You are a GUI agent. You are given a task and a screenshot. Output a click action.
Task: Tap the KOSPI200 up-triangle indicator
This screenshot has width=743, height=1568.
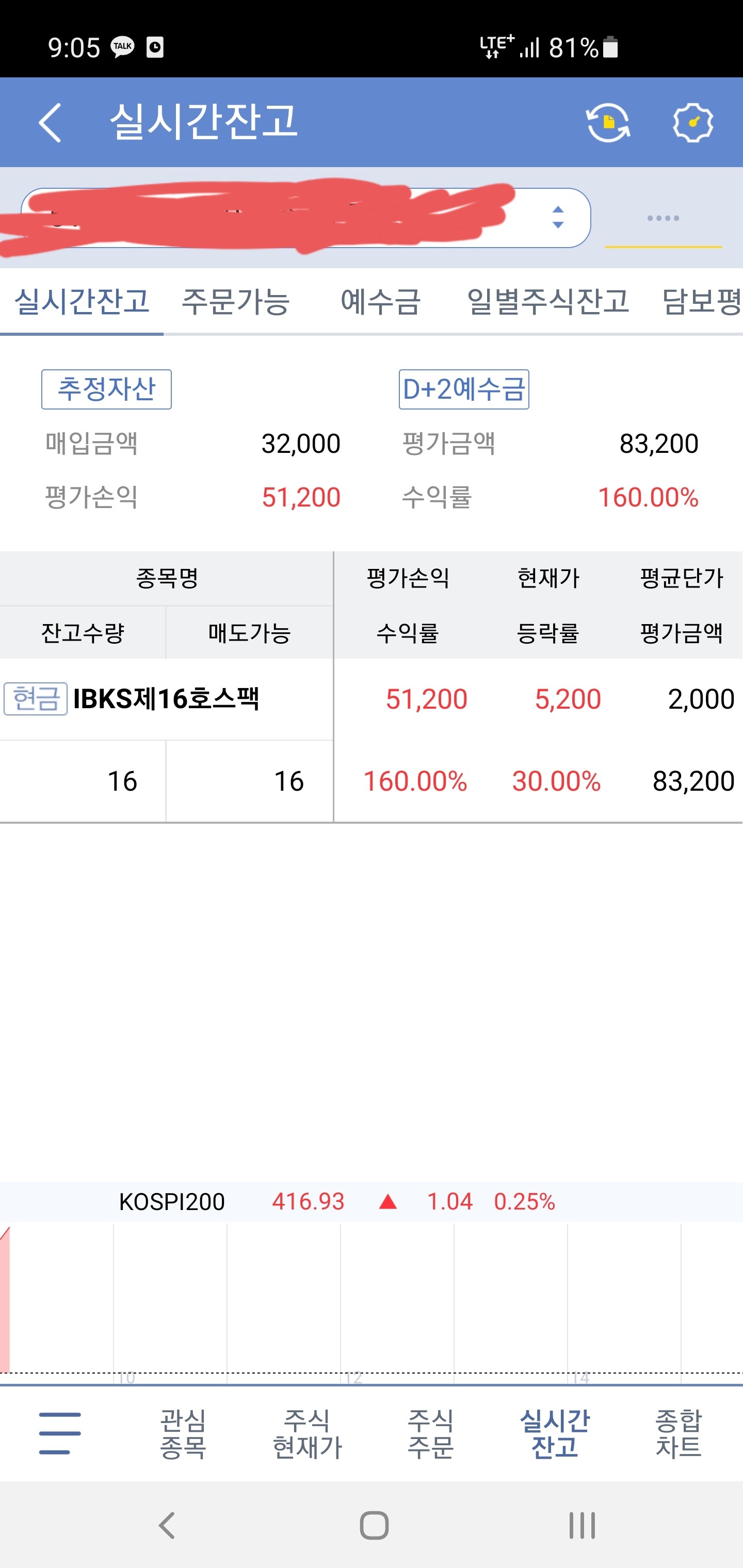pyautogui.click(x=388, y=1202)
